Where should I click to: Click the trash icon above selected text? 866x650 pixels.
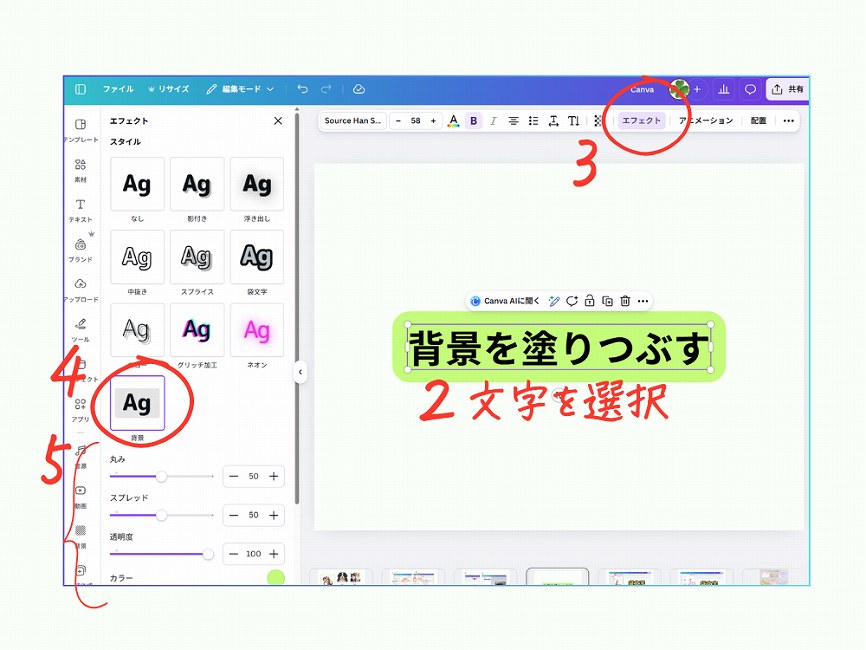pyautogui.click(x=625, y=301)
